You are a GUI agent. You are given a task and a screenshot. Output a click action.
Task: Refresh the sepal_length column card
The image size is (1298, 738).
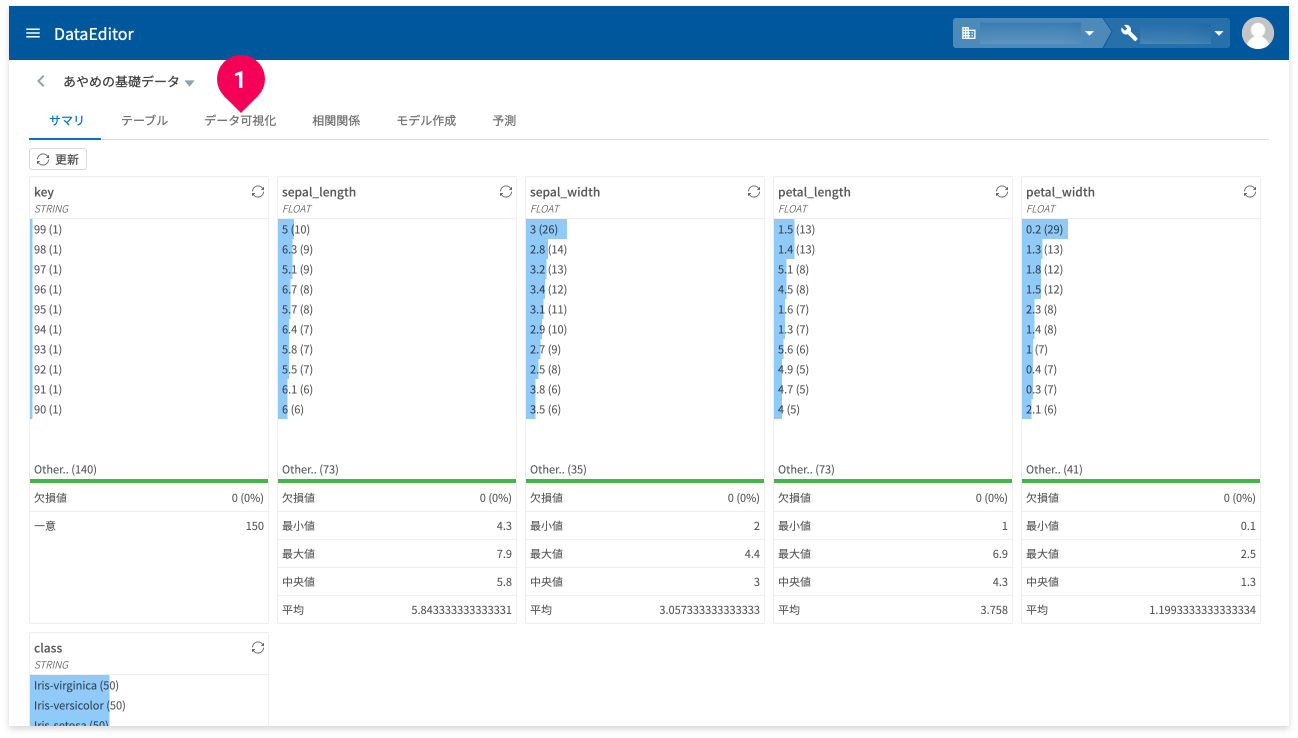coord(505,191)
